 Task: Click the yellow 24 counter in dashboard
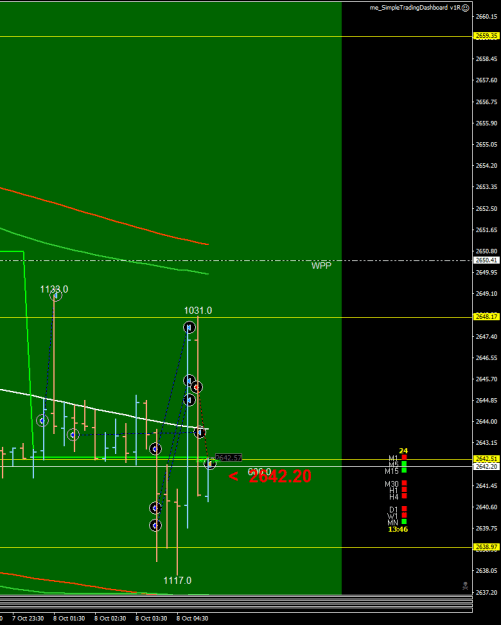(403, 451)
